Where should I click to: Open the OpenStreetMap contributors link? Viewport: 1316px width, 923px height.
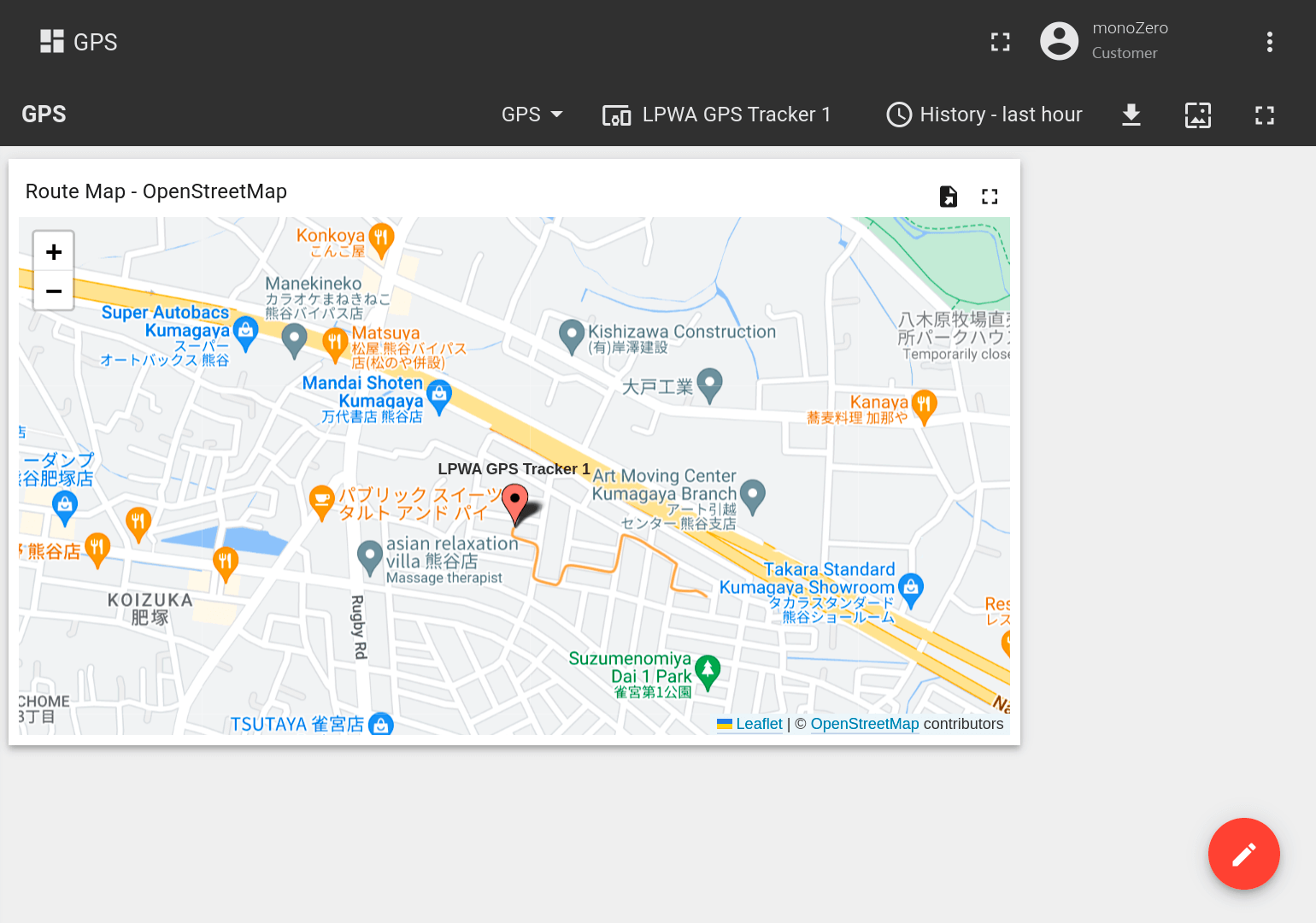pyautogui.click(x=864, y=724)
